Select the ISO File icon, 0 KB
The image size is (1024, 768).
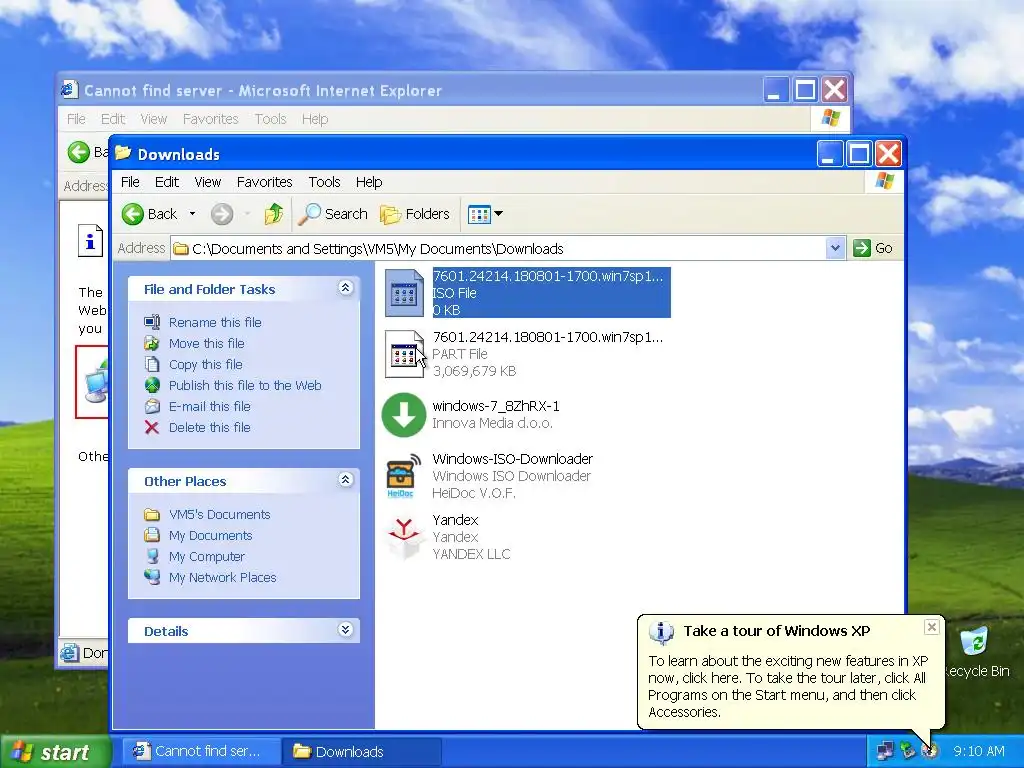(404, 293)
